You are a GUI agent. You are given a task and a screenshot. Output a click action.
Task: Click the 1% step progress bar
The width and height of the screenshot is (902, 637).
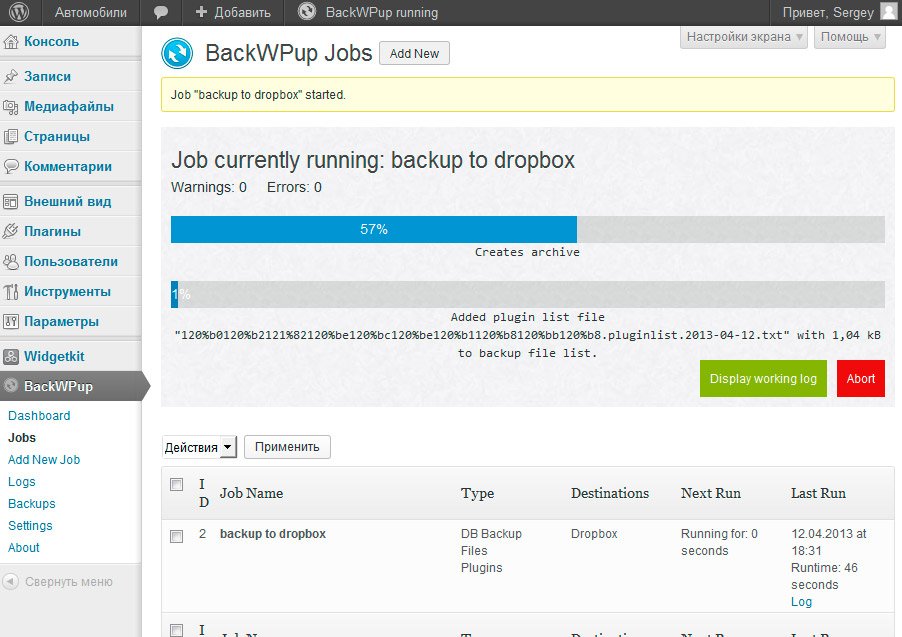pyautogui.click(x=528, y=295)
